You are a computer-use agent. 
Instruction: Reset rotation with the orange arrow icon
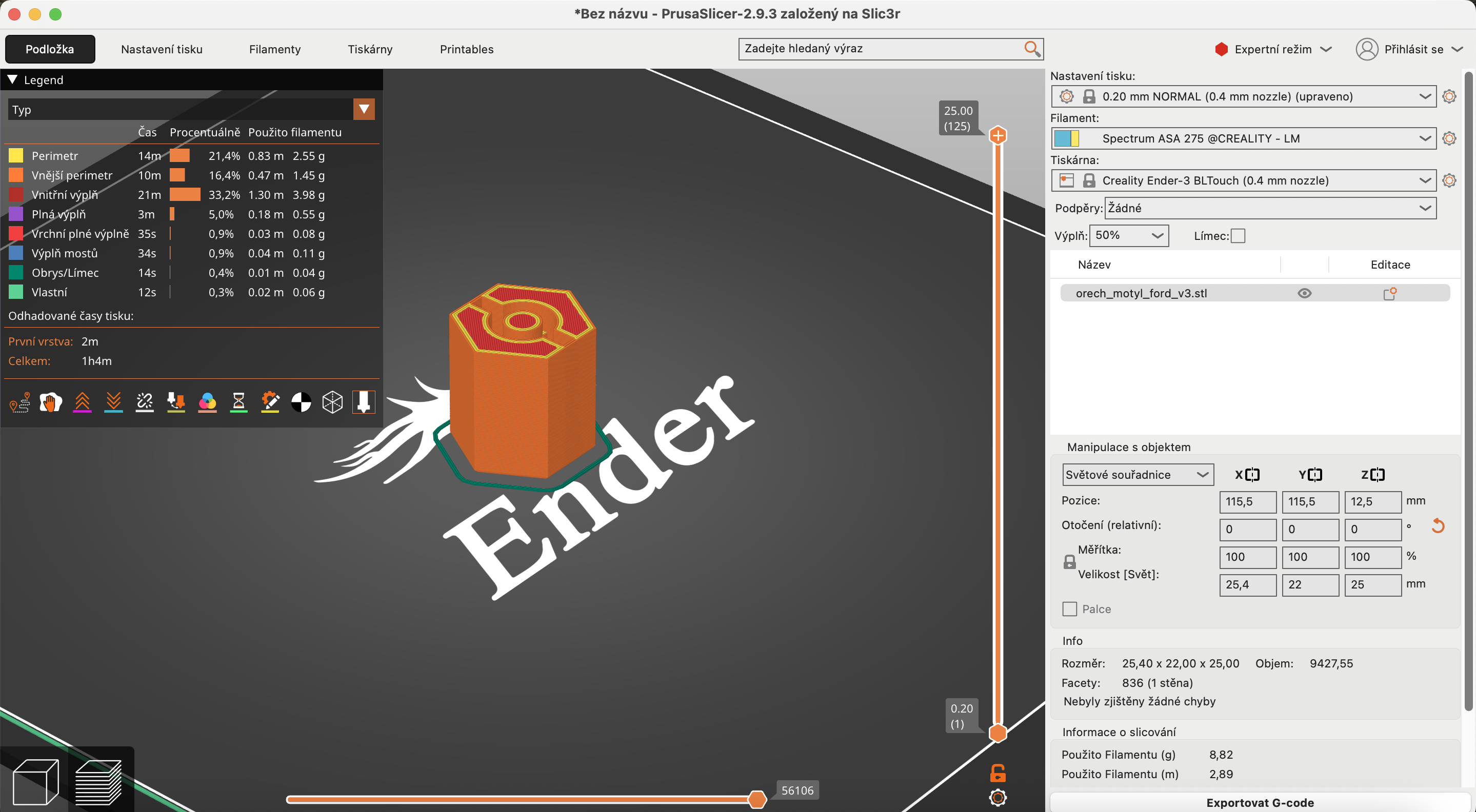[x=1438, y=526]
